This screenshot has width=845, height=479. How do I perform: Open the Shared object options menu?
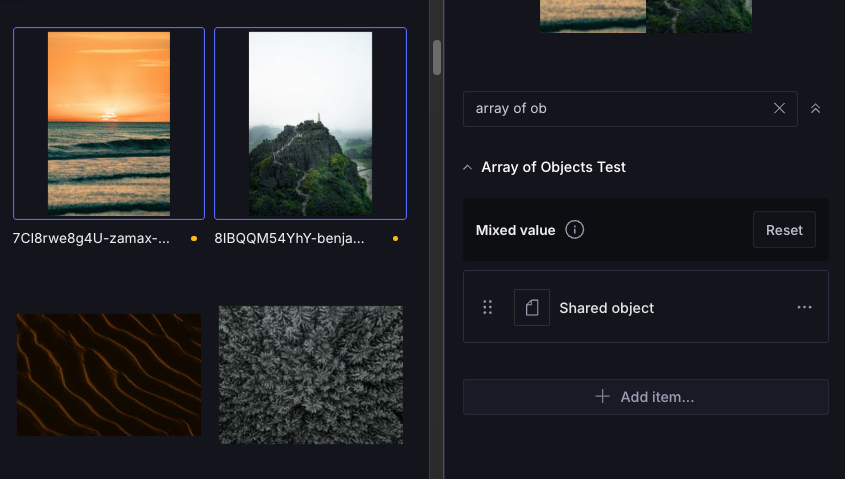tap(805, 307)
